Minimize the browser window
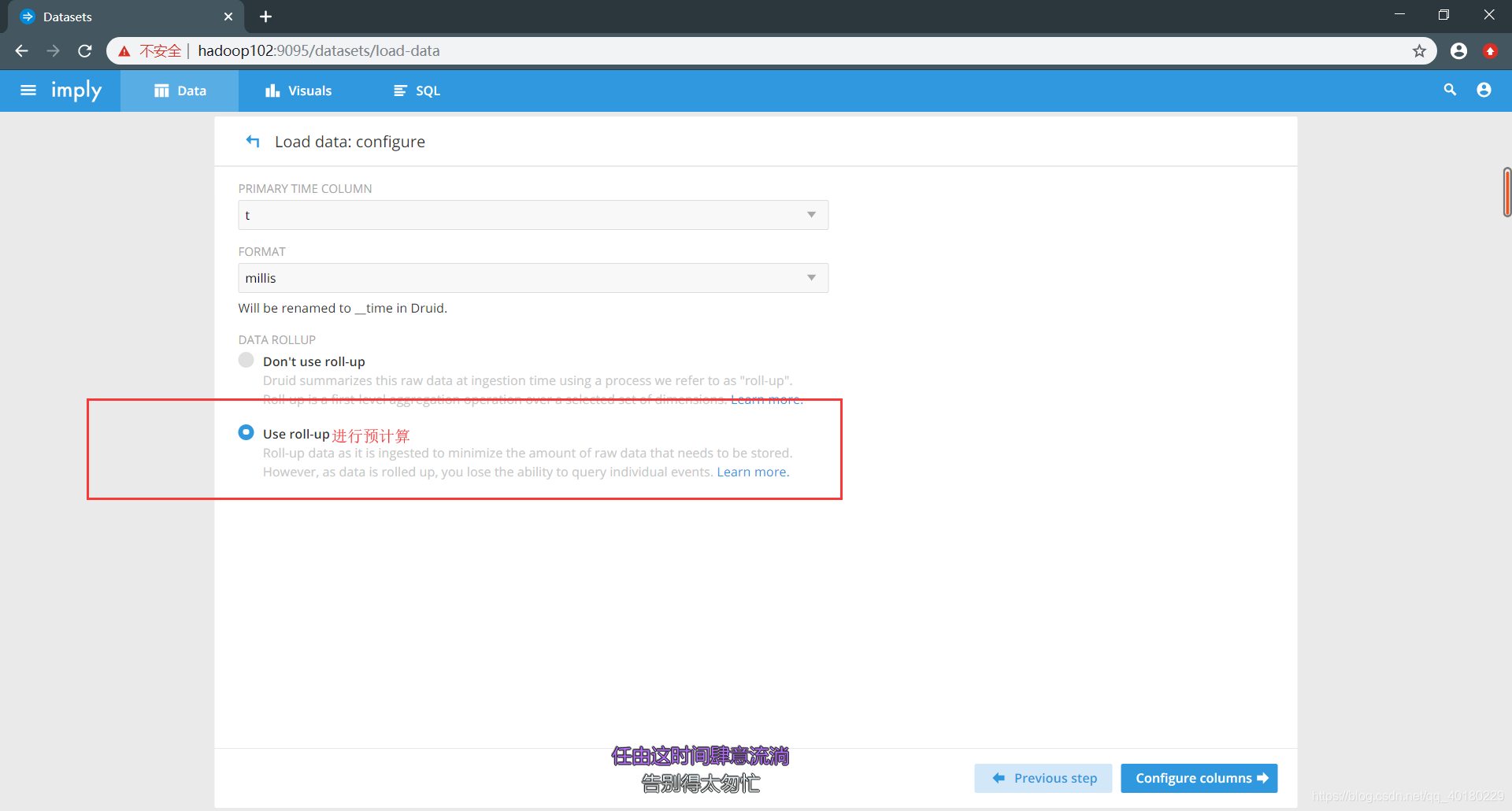The image size is (1512, 811). coord(1399,14)
